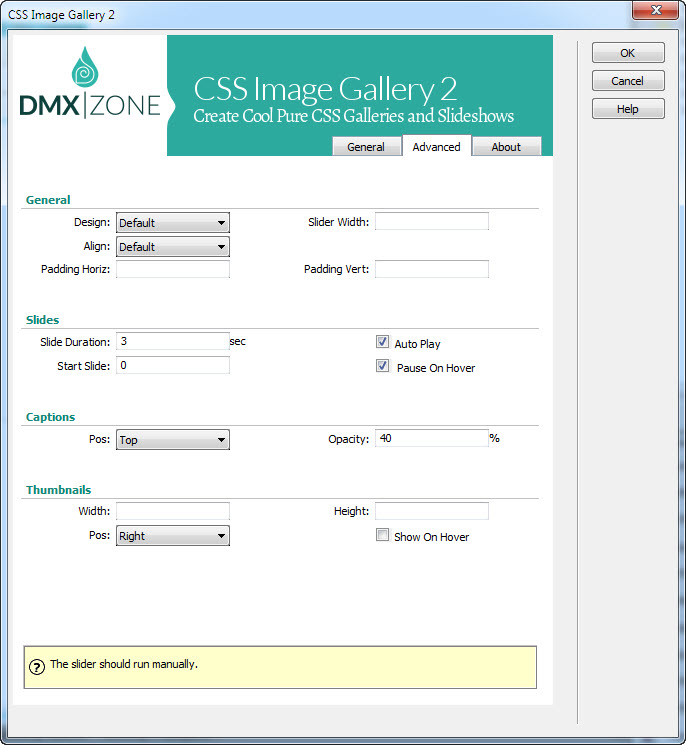This screenshot has width=686, height=745.
Task: Focus the Slider Width field
Action: (432, 221)
